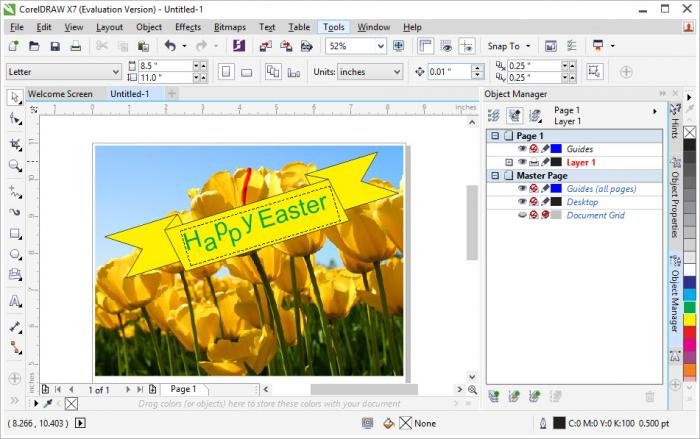Select portrait page orientation button

pos(226,71)
